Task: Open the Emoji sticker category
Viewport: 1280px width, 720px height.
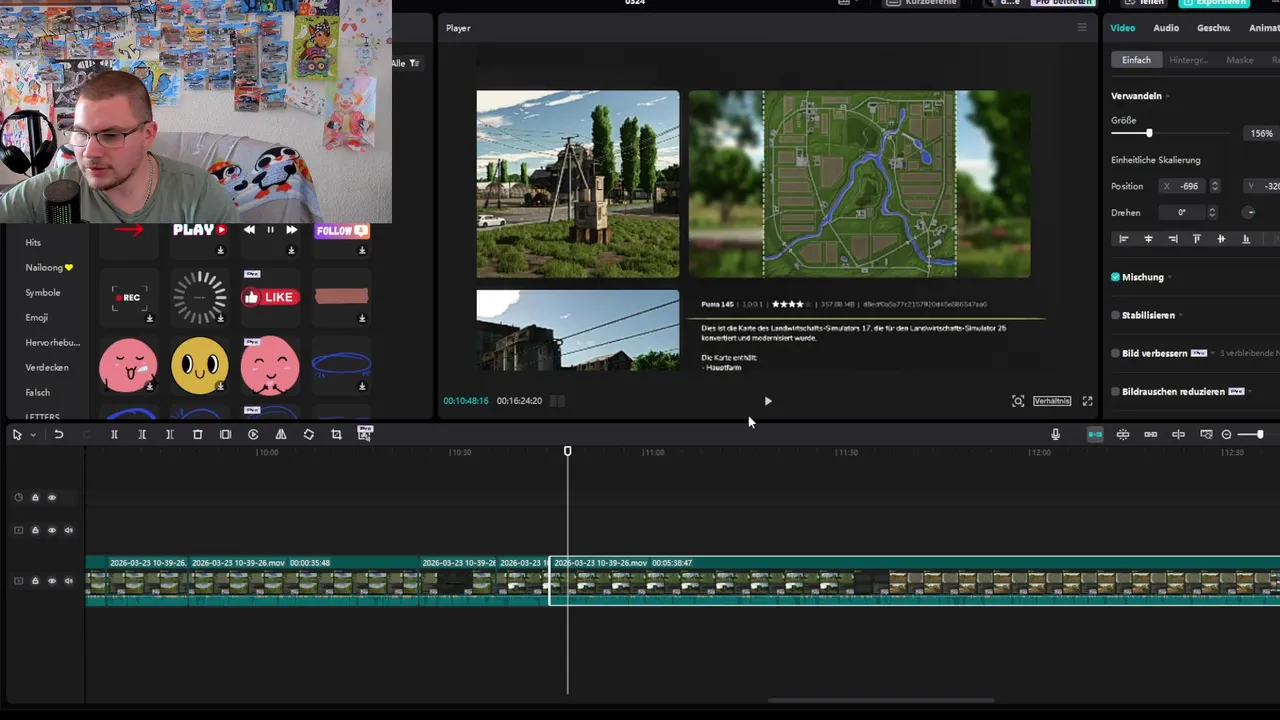Action: (x=36, y=318)
